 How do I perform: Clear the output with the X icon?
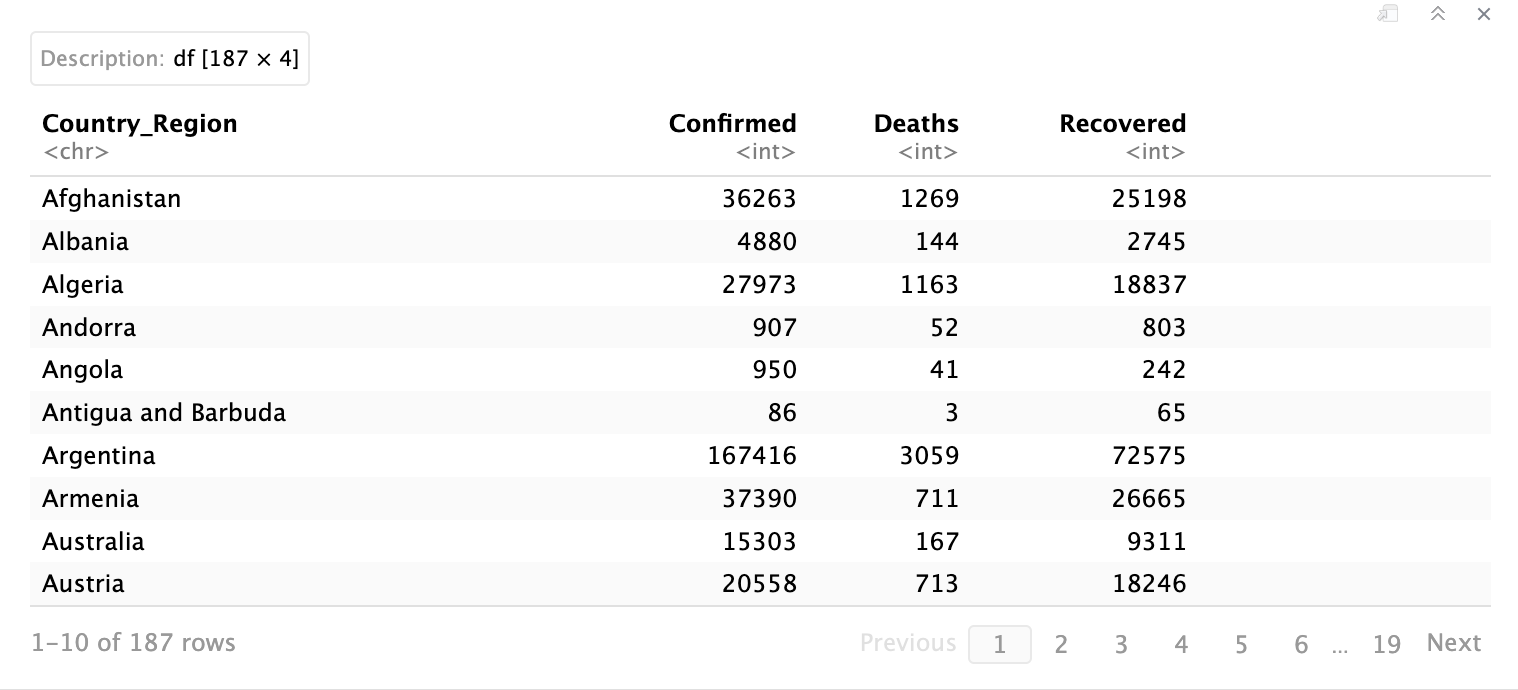1484,14
